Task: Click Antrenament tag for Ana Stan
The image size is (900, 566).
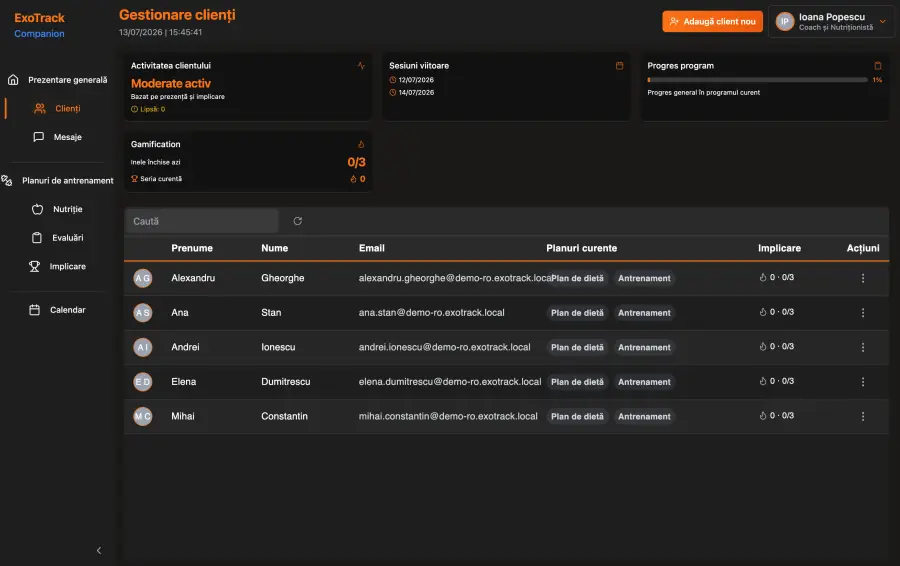Action: 644,313
